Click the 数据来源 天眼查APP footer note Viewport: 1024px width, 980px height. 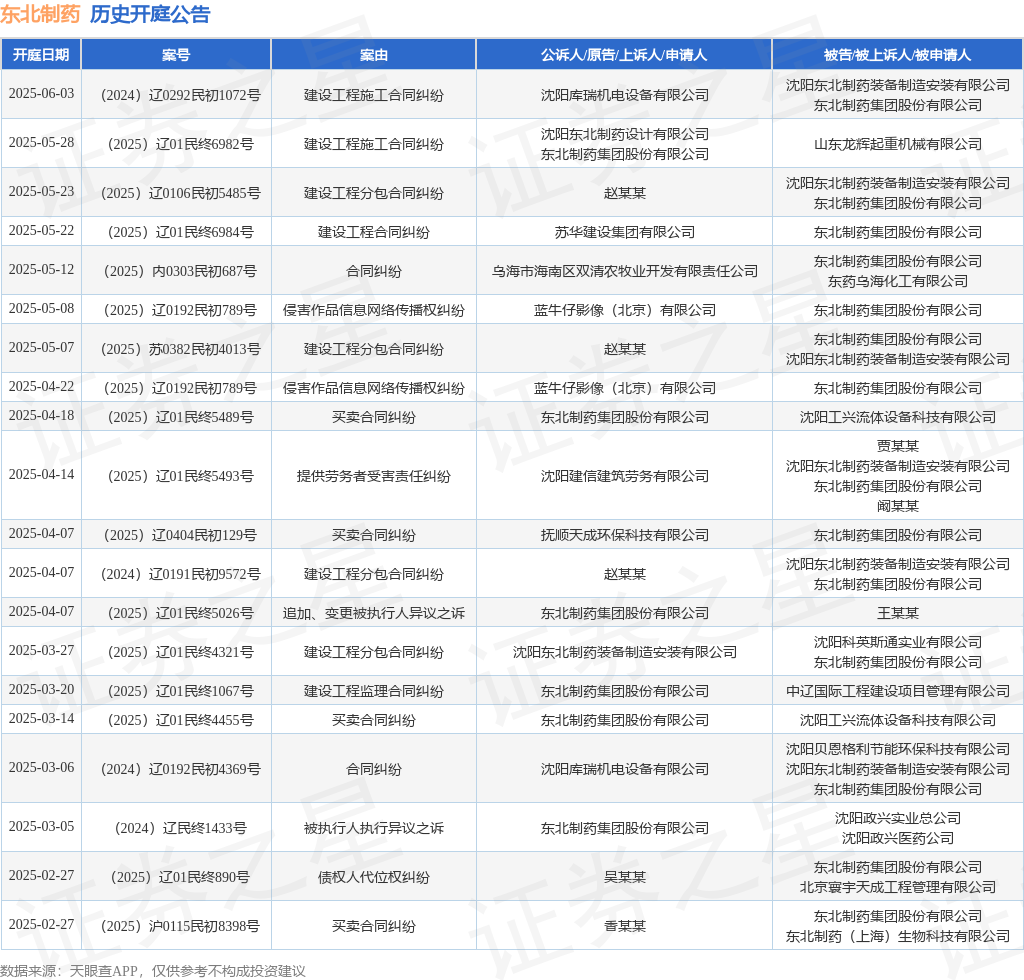[x=153, y=971]
